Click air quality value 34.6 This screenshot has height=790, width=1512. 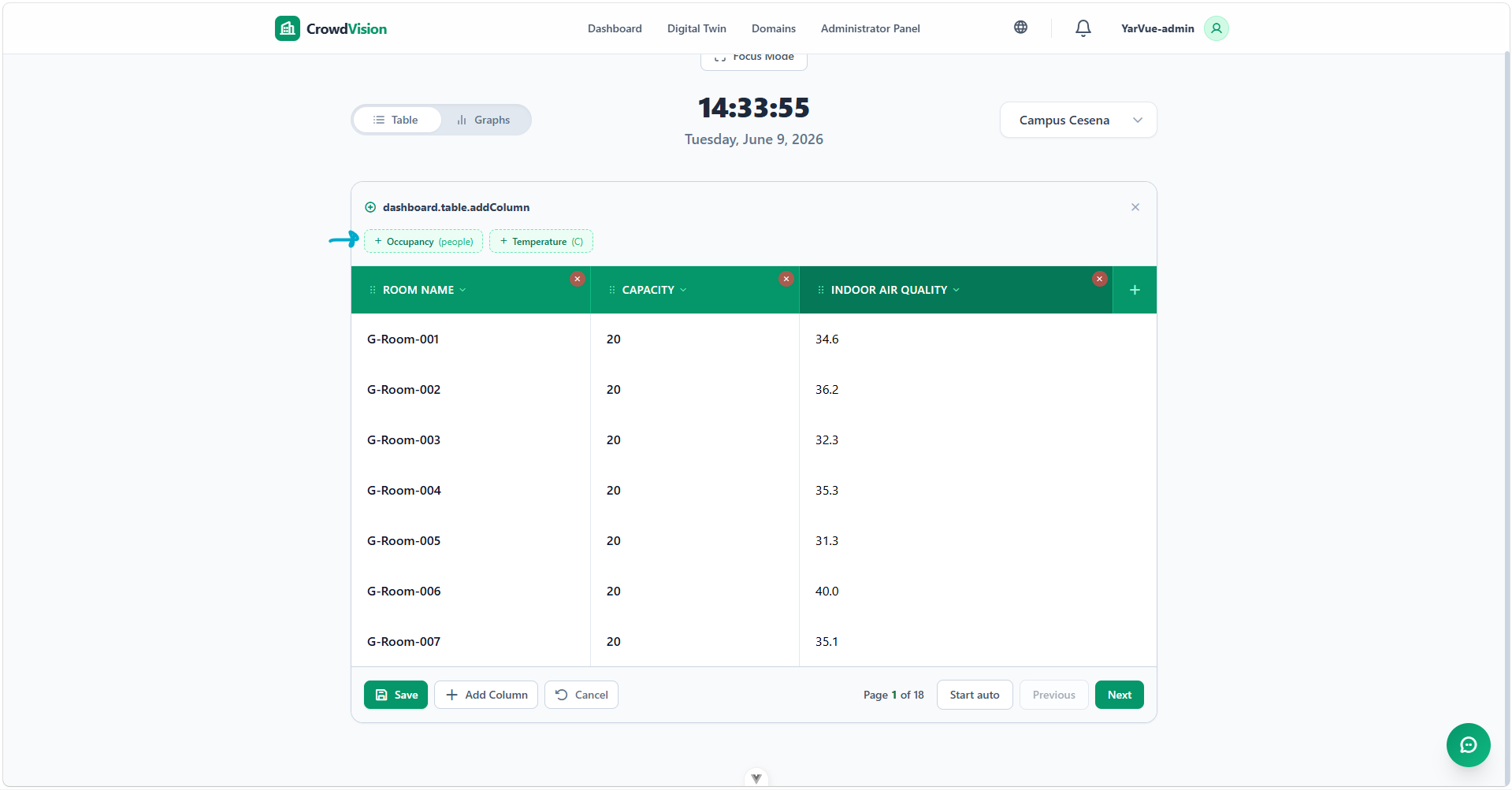[827, 339]
